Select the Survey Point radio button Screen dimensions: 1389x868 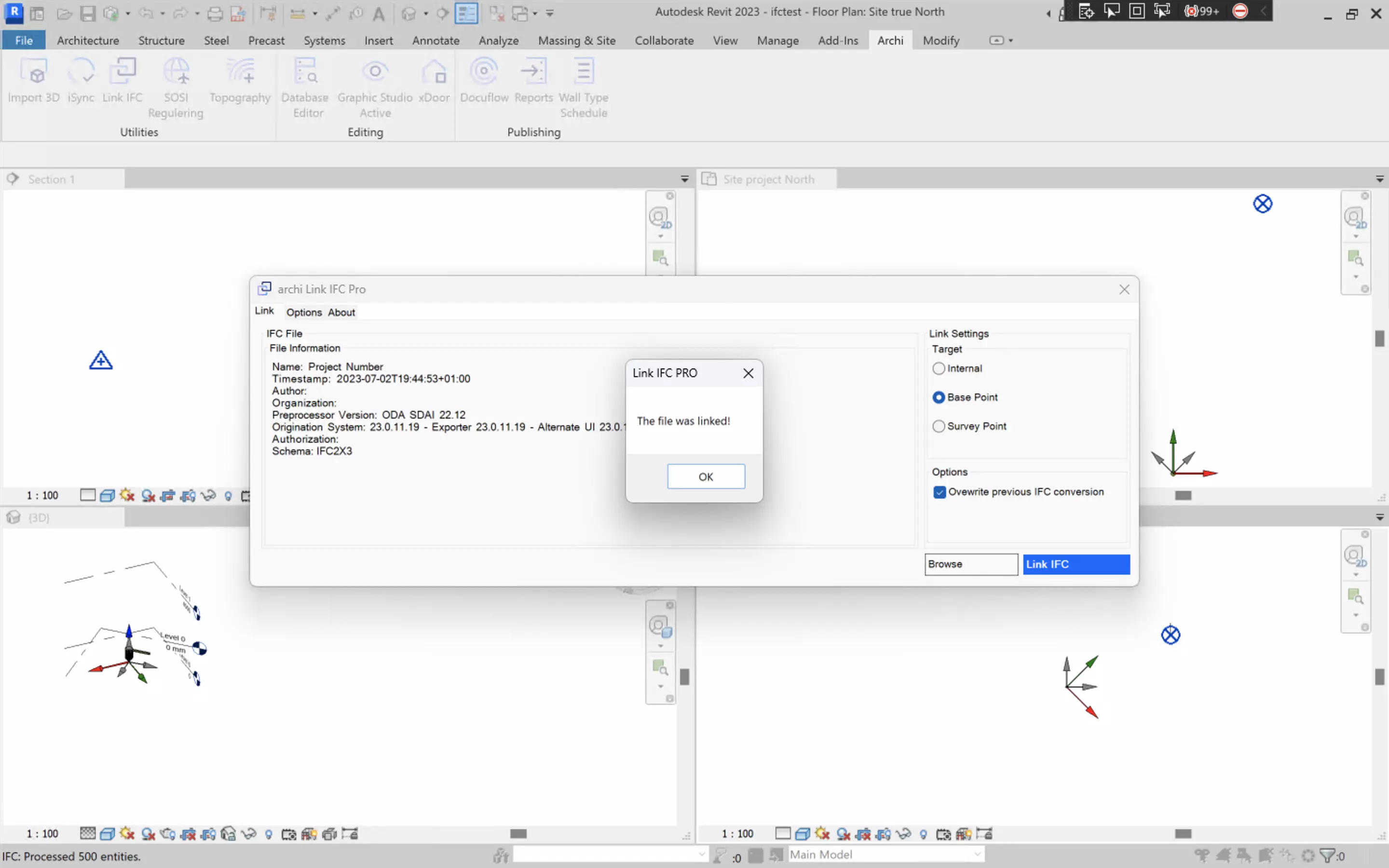[x=939, y=427]
